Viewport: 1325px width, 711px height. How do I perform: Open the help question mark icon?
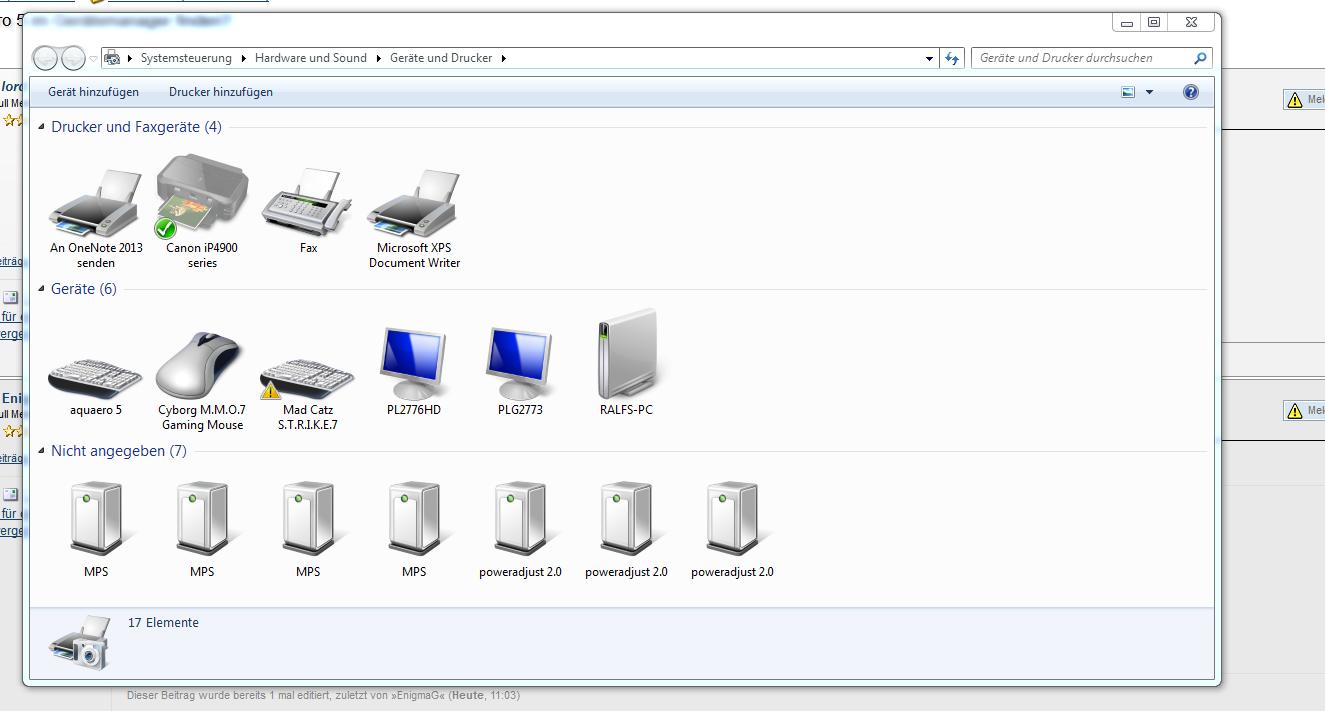pos(1190,92)
